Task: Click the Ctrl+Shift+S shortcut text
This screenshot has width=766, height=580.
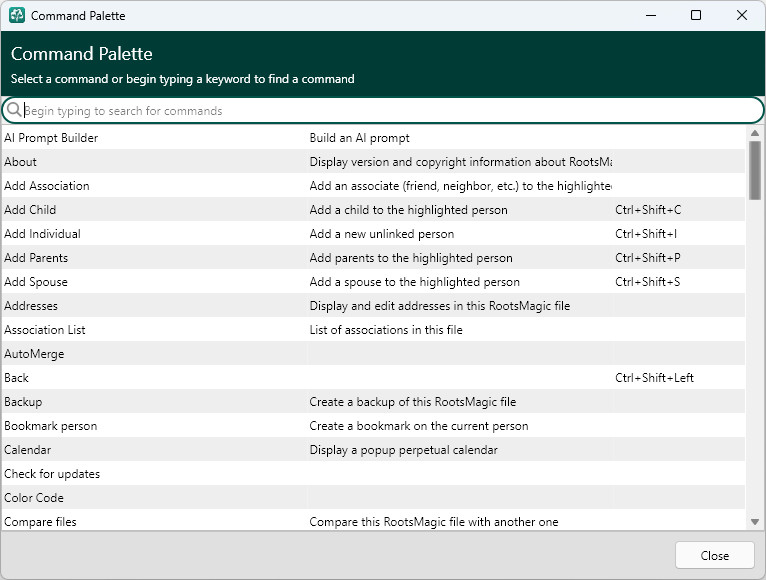Action: [x=647, y=281]
